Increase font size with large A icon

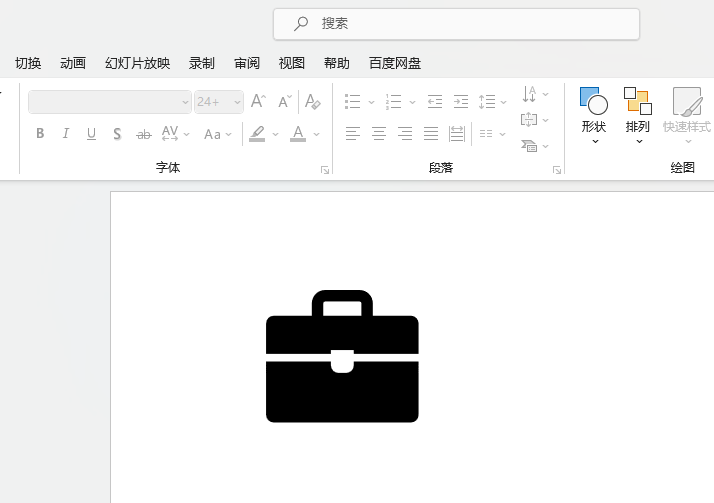259,101
